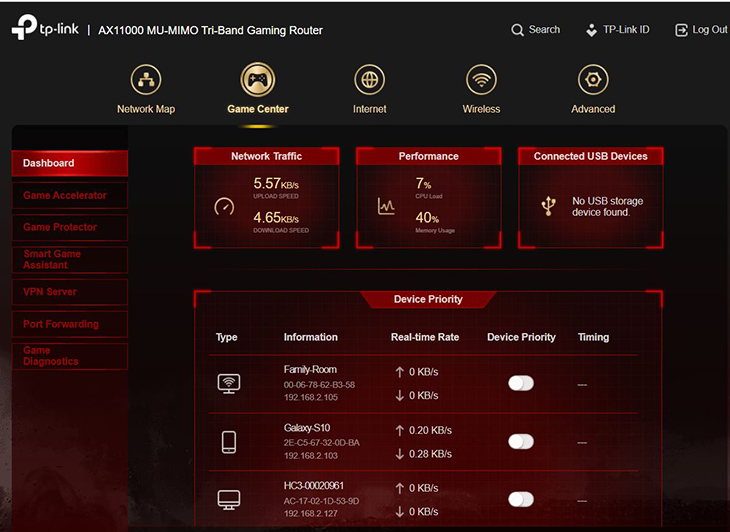Click the 40% Memory Usage value
The width and height of the screenshot is (730, 532).
(427, 217)
